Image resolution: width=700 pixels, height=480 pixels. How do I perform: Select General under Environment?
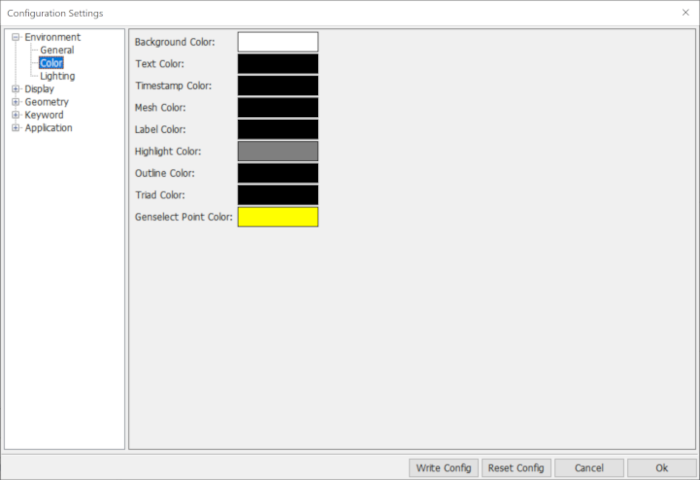point(57,50)
